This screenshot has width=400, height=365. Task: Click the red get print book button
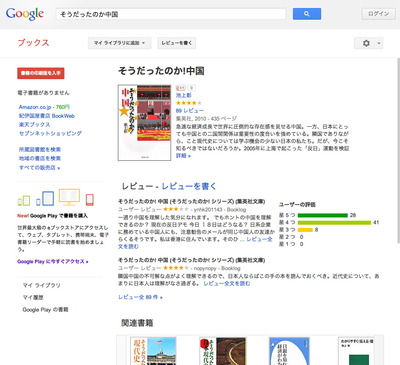[x=41, y=73]
